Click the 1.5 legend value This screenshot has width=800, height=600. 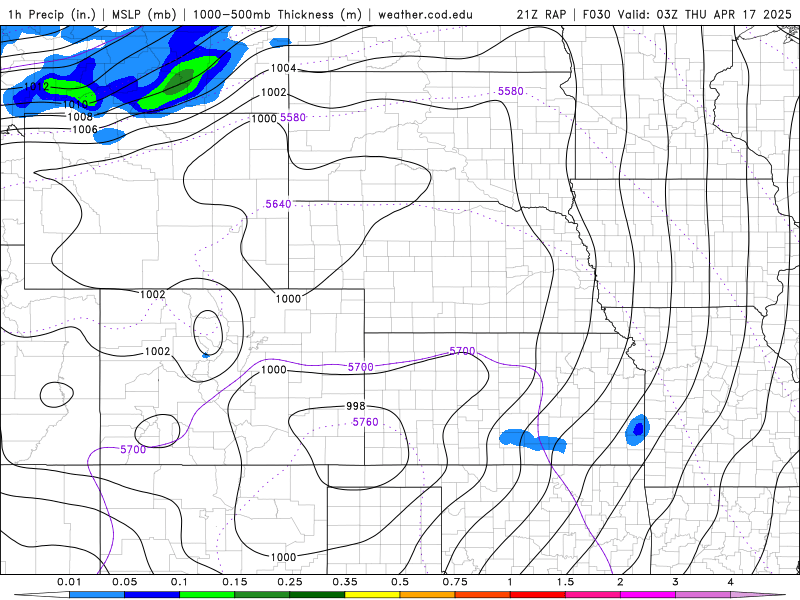[x=565, y=582]
